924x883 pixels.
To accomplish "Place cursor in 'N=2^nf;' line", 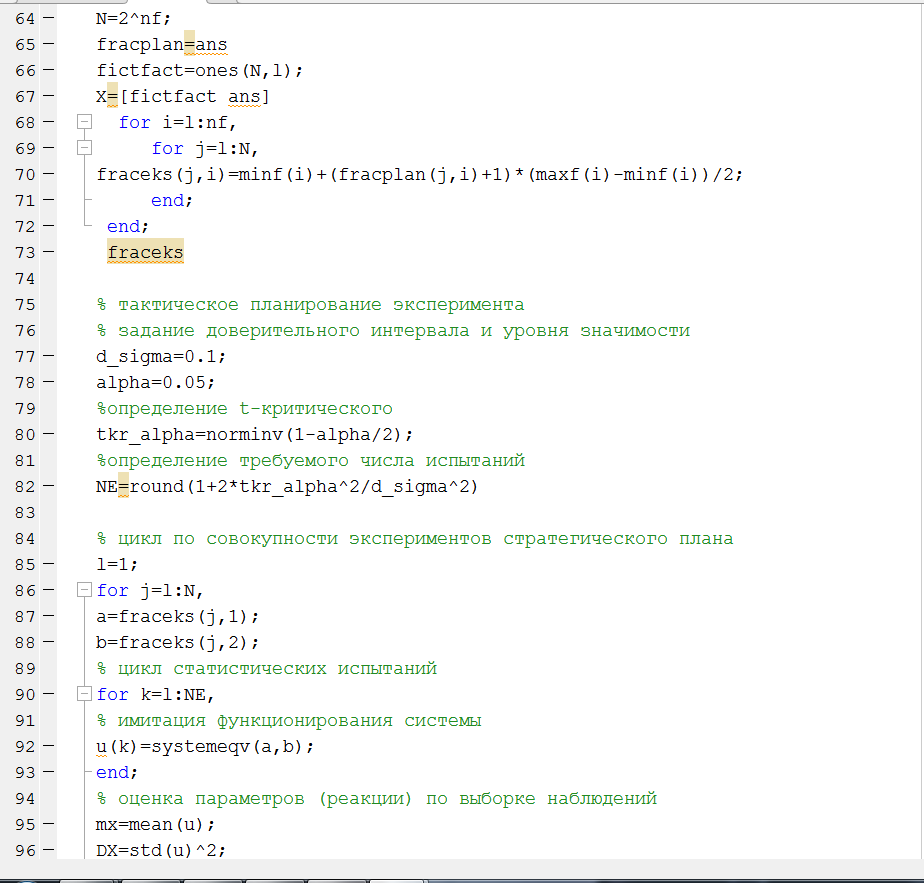I will pyautogui.click(x=134, y=19).
